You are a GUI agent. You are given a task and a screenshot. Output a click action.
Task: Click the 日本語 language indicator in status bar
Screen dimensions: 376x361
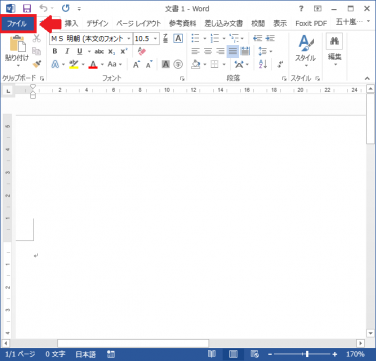(85, 354)
